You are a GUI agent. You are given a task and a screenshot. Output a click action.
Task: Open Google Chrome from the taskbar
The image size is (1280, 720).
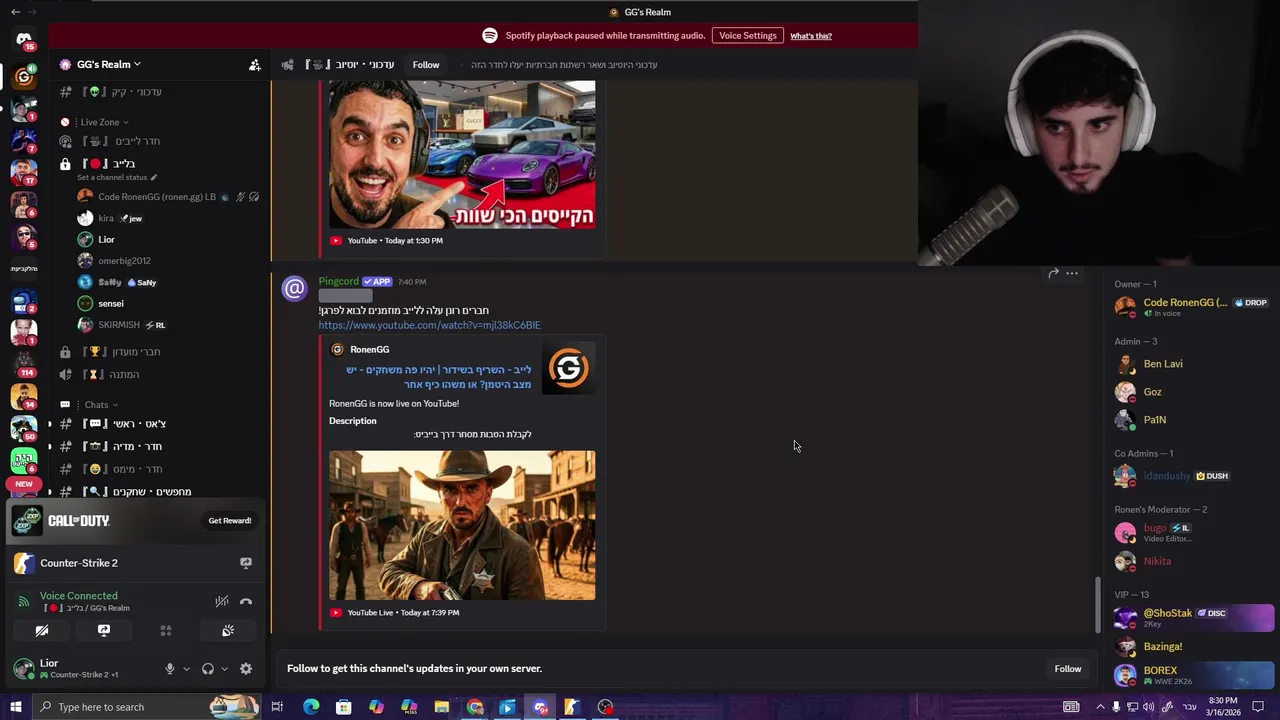click(x=474, y=707)
